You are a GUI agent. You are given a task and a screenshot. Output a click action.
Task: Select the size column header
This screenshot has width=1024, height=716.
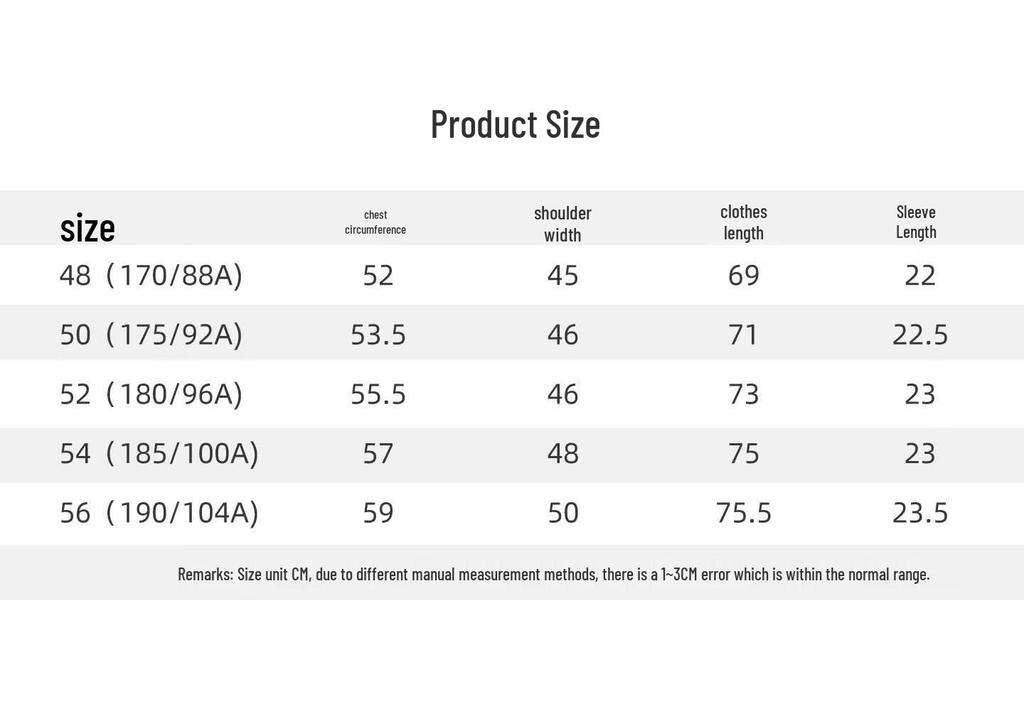click(x=88, y=228)
